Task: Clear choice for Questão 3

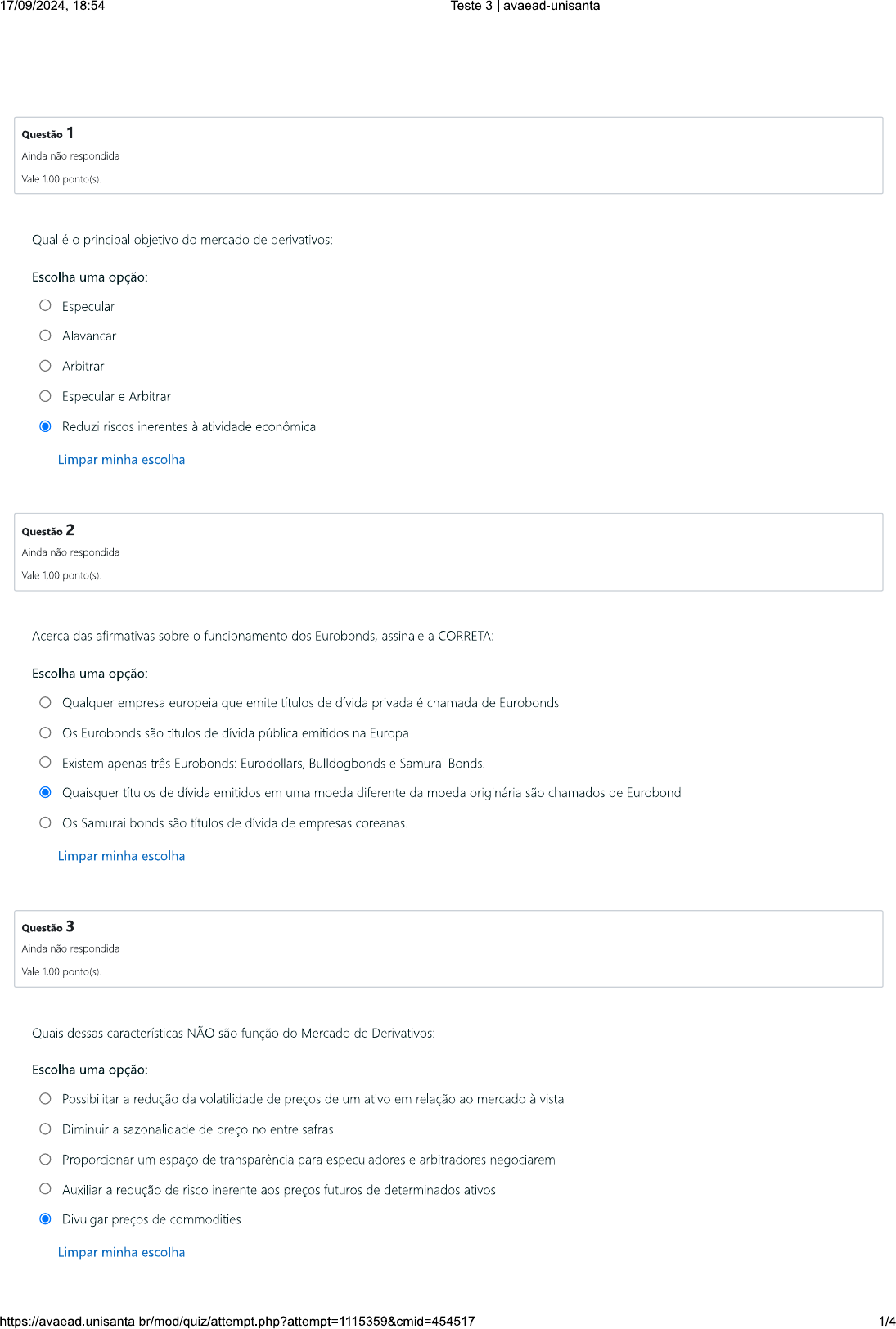Action: coord(121,1252)
